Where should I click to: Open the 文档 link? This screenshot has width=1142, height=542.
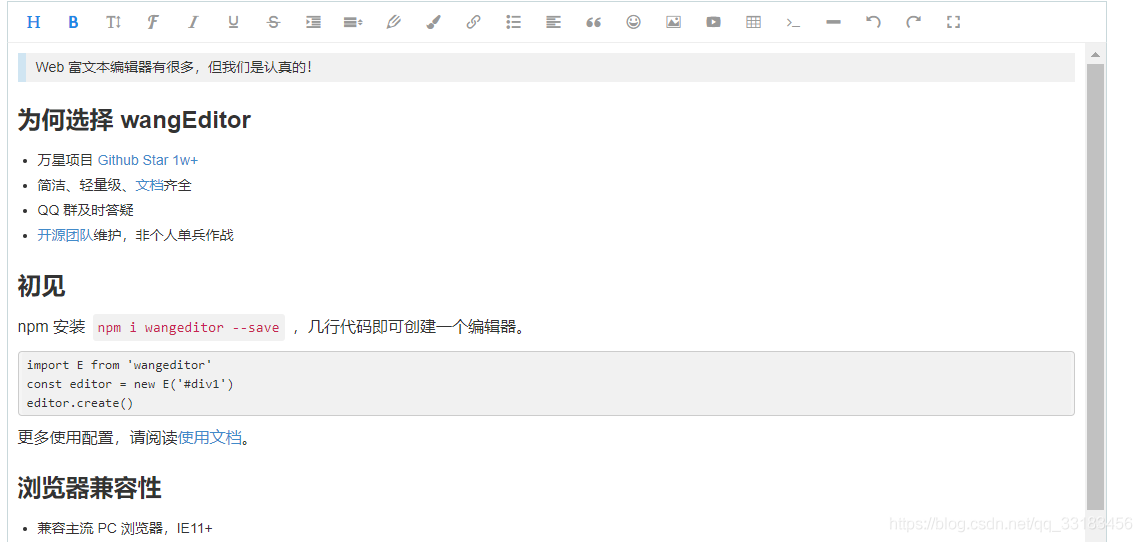point(149,185)
